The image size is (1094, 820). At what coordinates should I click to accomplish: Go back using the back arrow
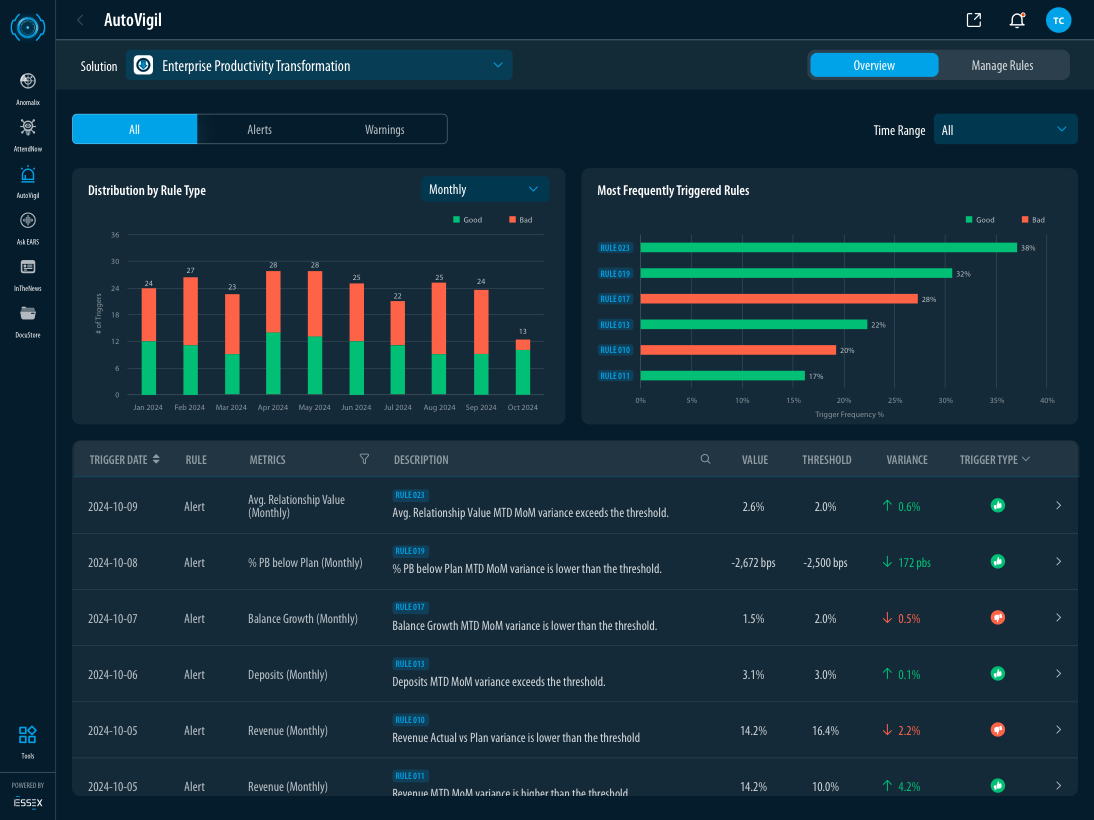coord(80,20)
